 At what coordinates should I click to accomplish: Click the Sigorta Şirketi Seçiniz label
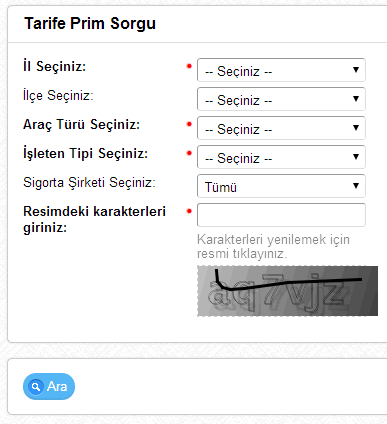click(x=89, y=183)
